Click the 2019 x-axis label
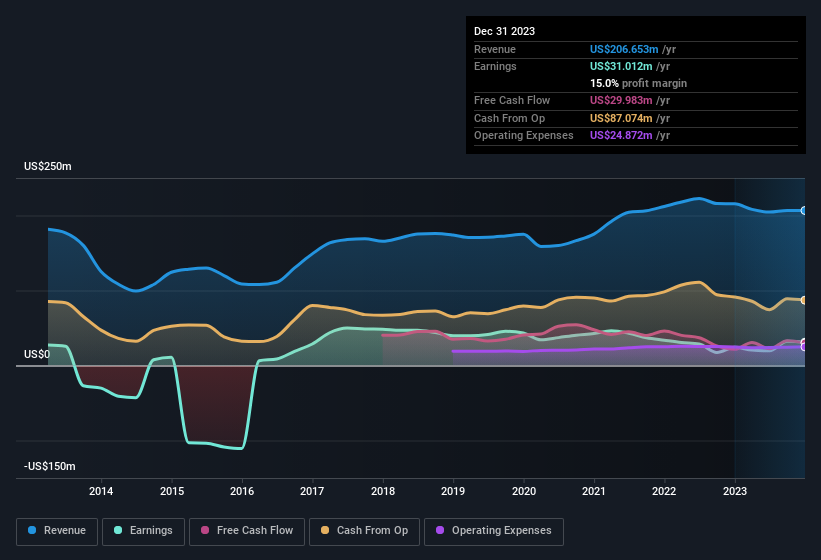 pyautogui.click(x=453, y=491)
